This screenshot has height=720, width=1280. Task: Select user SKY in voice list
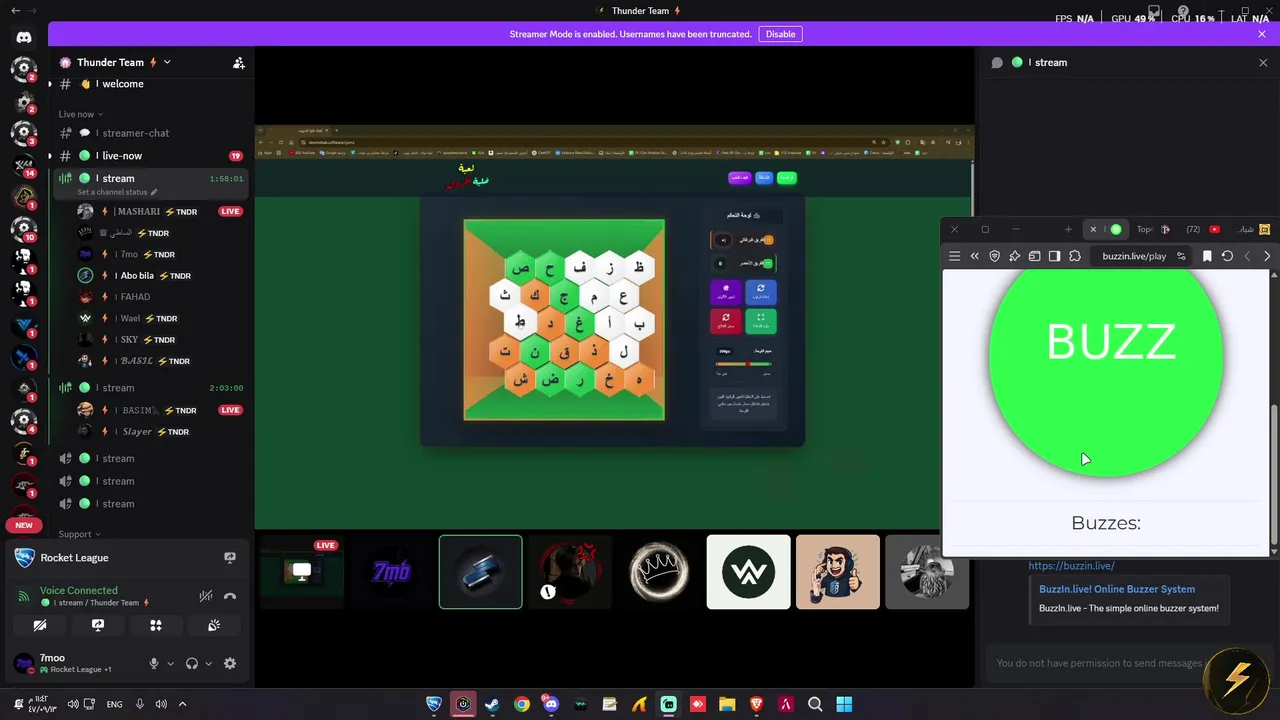point(160,340)
